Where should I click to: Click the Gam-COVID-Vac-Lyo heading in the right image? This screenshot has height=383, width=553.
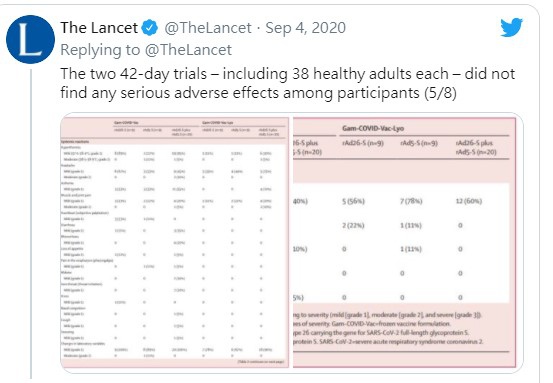click(x=373, y=128)
